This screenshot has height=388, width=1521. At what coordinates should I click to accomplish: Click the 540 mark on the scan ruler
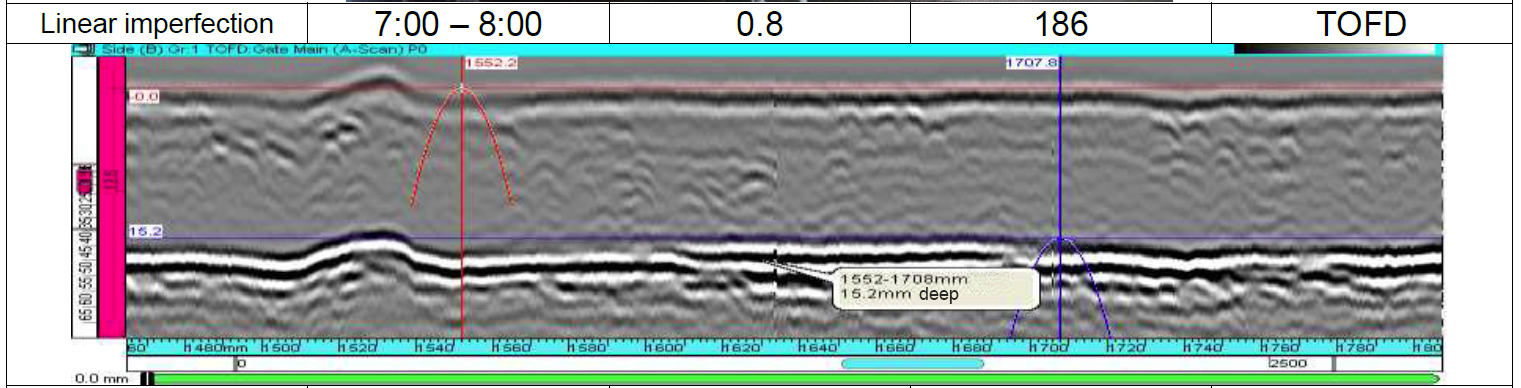pyautogui.click(x=435, y=348)
